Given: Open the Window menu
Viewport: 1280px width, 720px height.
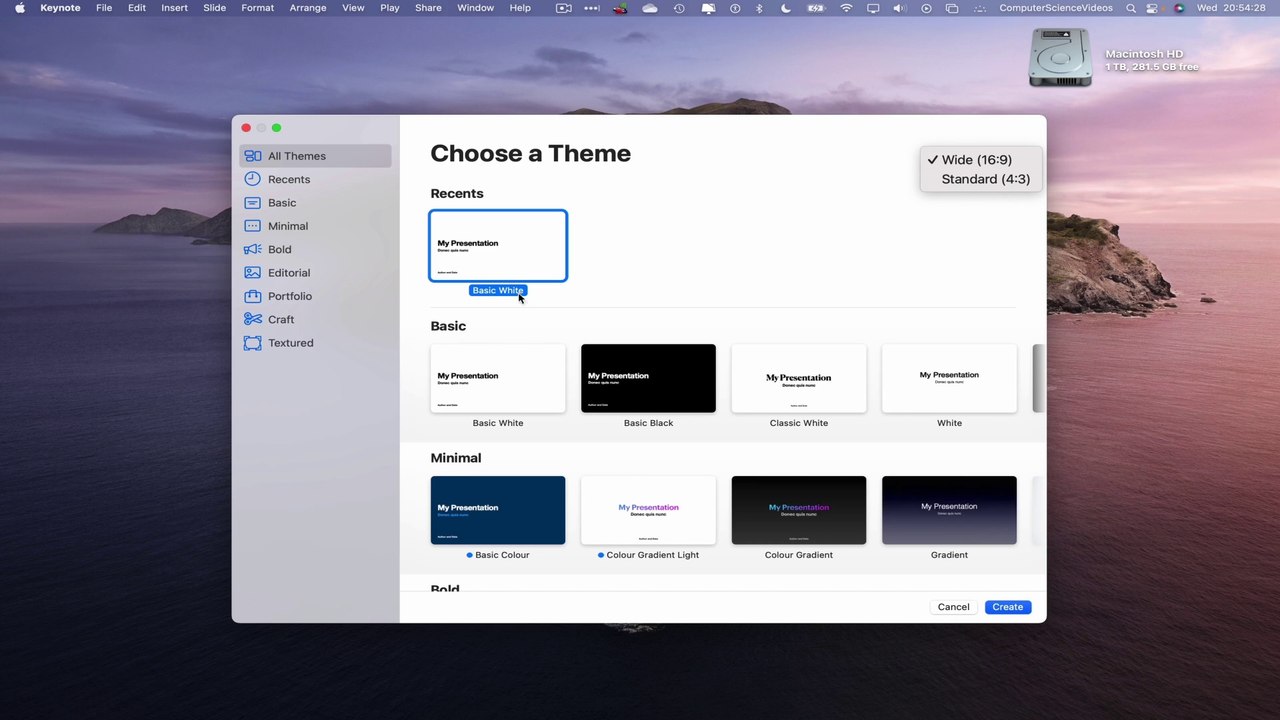Looking at the screenshot, I should 475,8.
